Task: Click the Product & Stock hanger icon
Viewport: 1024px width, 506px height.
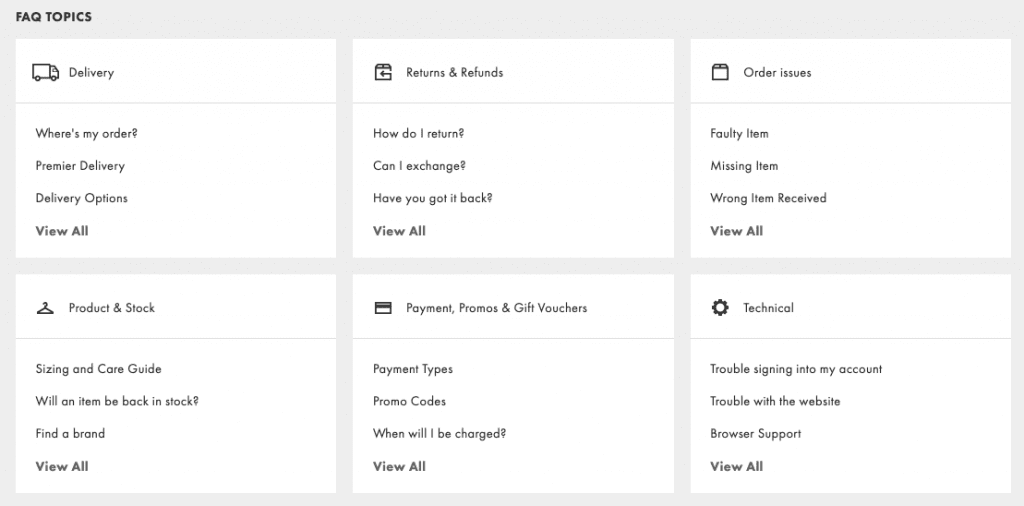Action: click(x=45, y=308)
